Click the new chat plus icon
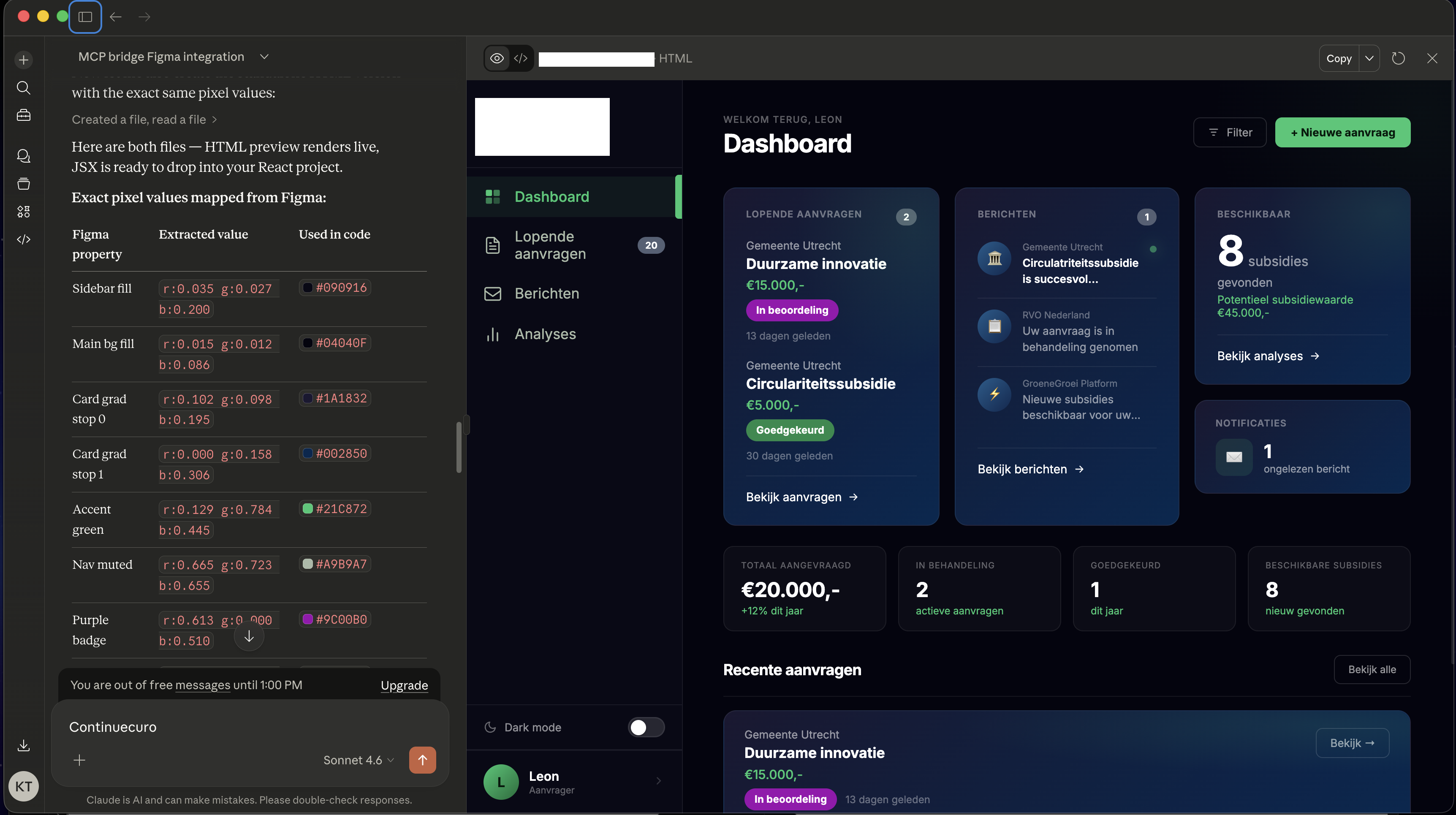 23,60
